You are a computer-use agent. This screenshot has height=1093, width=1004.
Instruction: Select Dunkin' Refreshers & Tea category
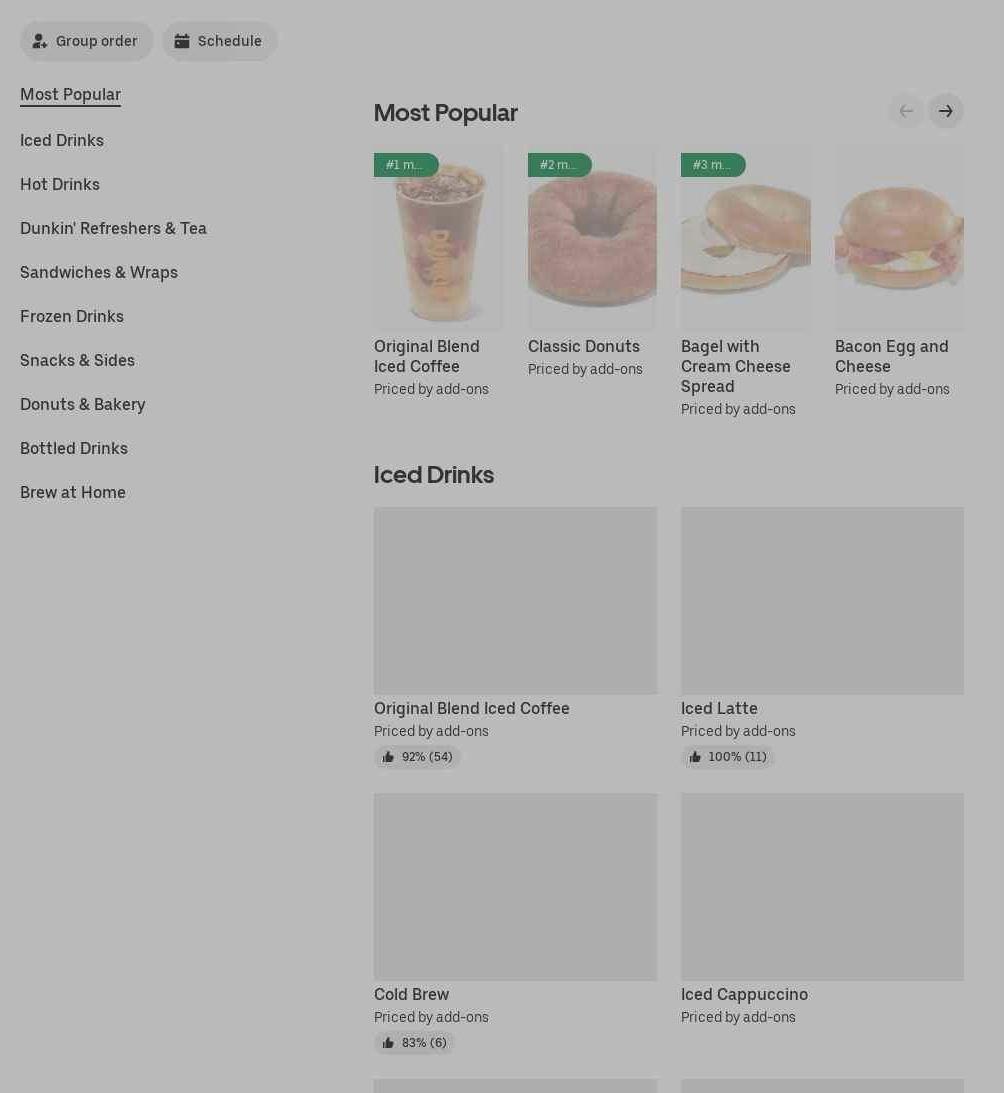(113, 228)
